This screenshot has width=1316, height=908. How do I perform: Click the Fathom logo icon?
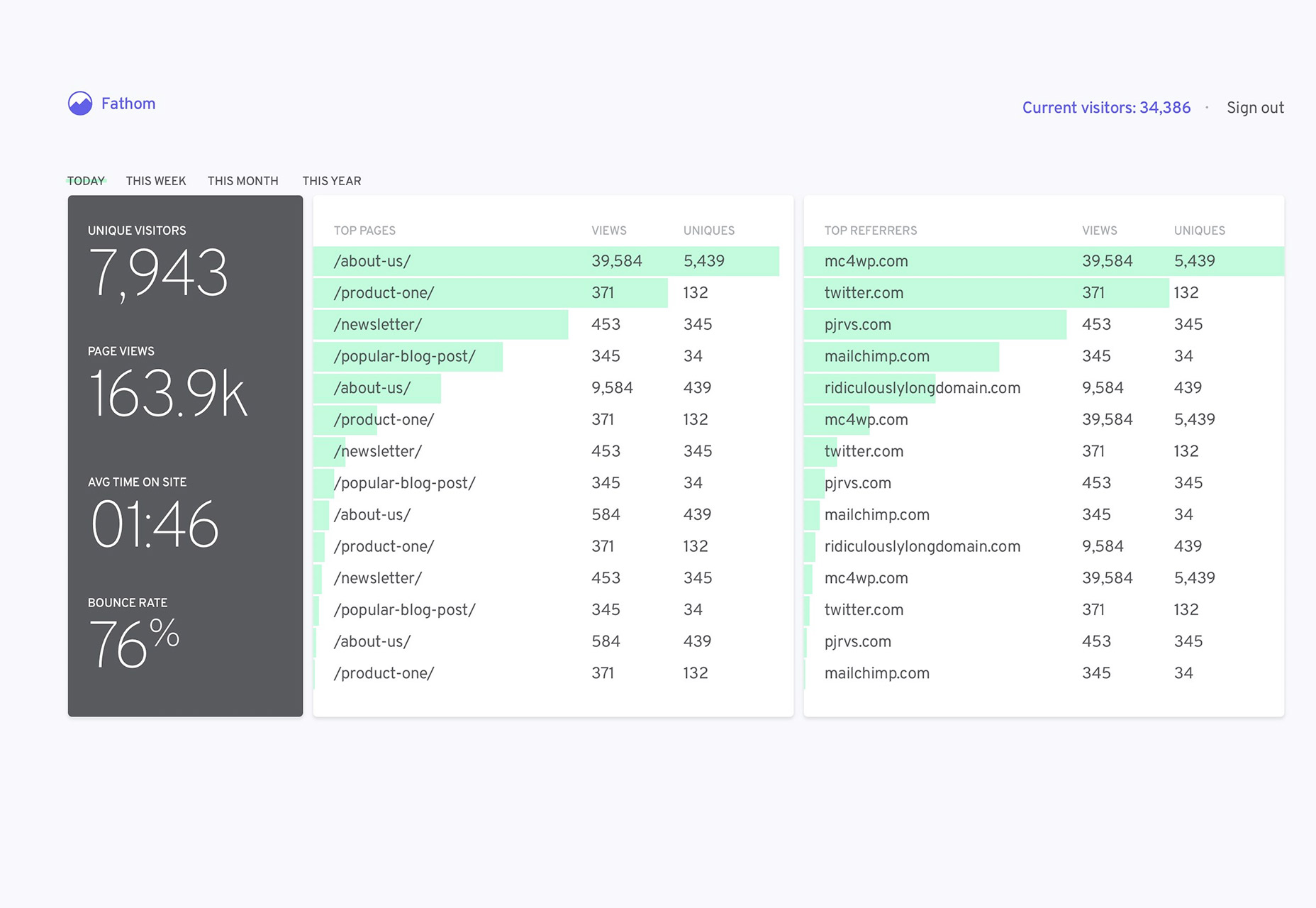[x=80, y=104]
